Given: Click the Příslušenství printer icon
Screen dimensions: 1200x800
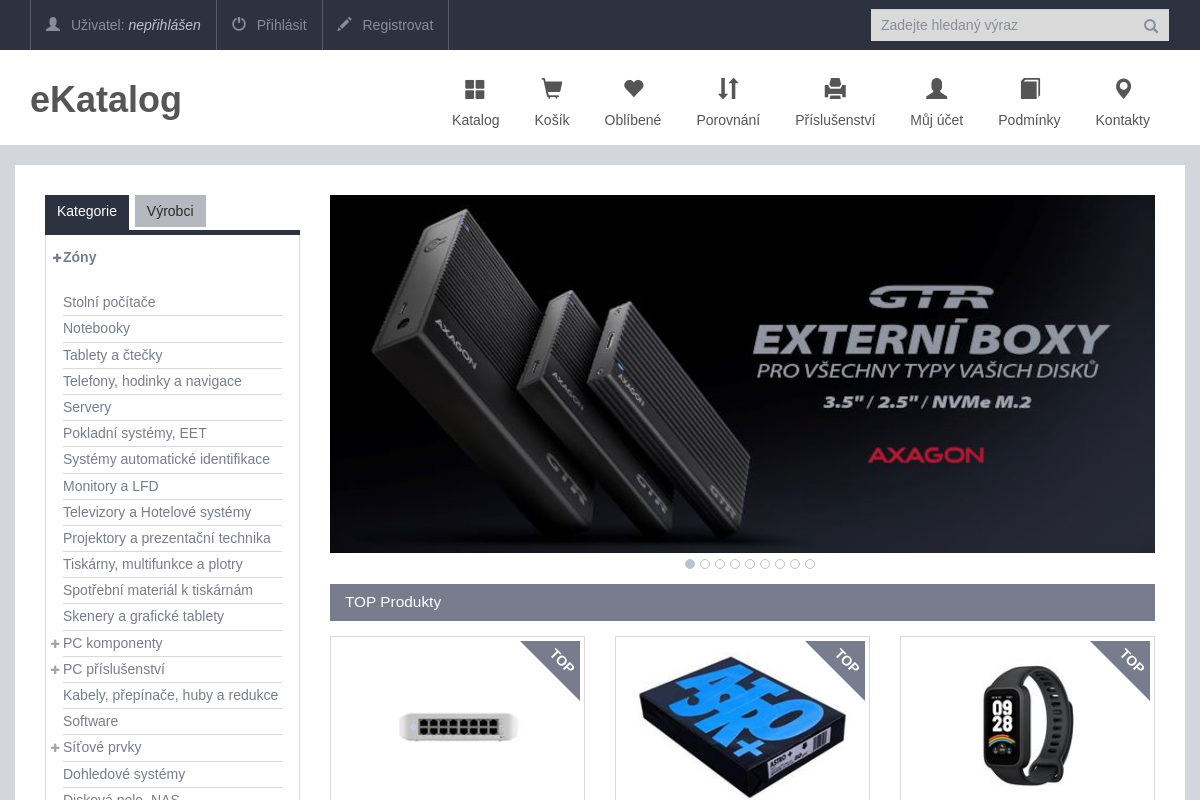Looking at the screenshot, I should pyautogui.click(x=835, y=90).
